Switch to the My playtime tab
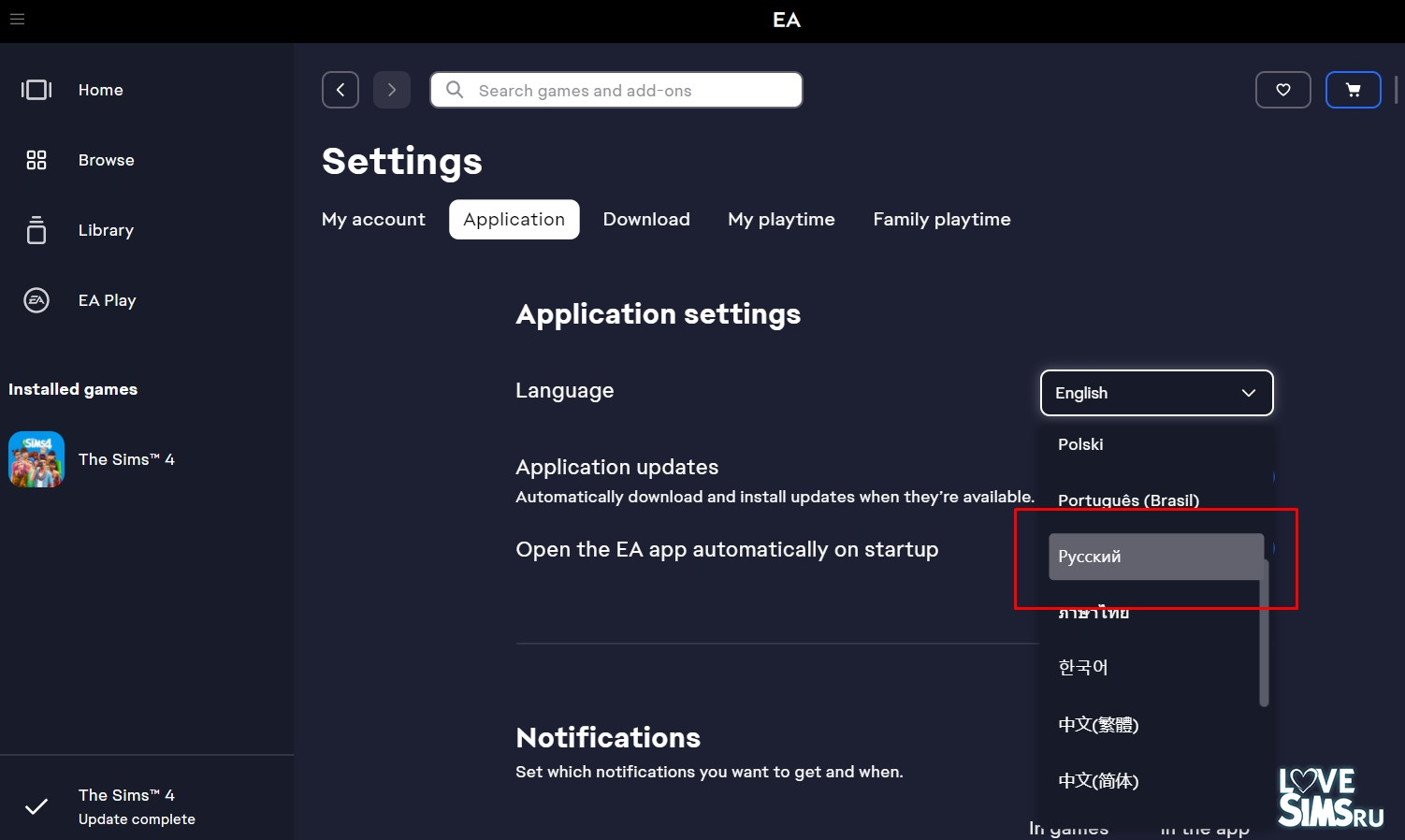The width and height of the screenshot is (1405, 840). (781, 219)
